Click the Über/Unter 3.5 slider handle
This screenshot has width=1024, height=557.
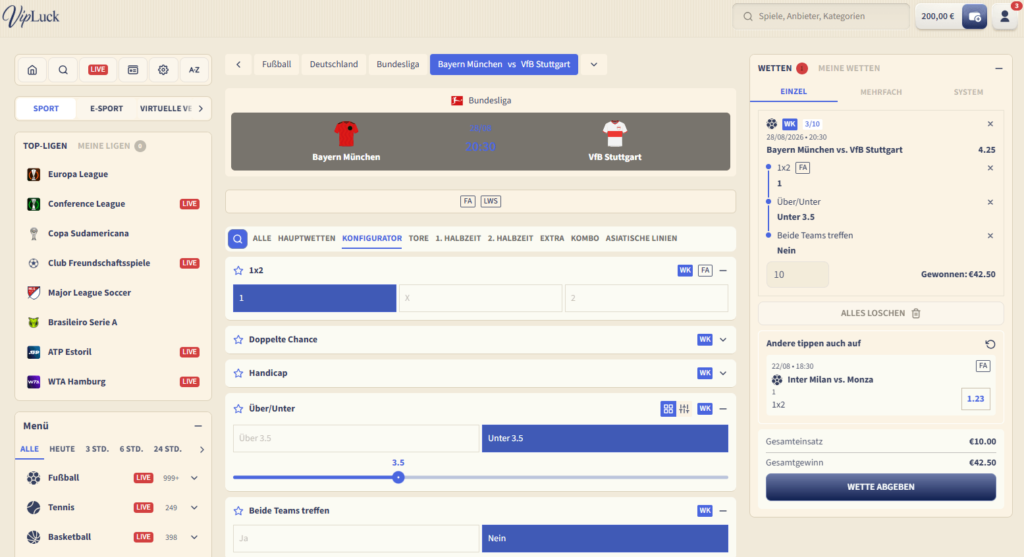click(398, 477)
